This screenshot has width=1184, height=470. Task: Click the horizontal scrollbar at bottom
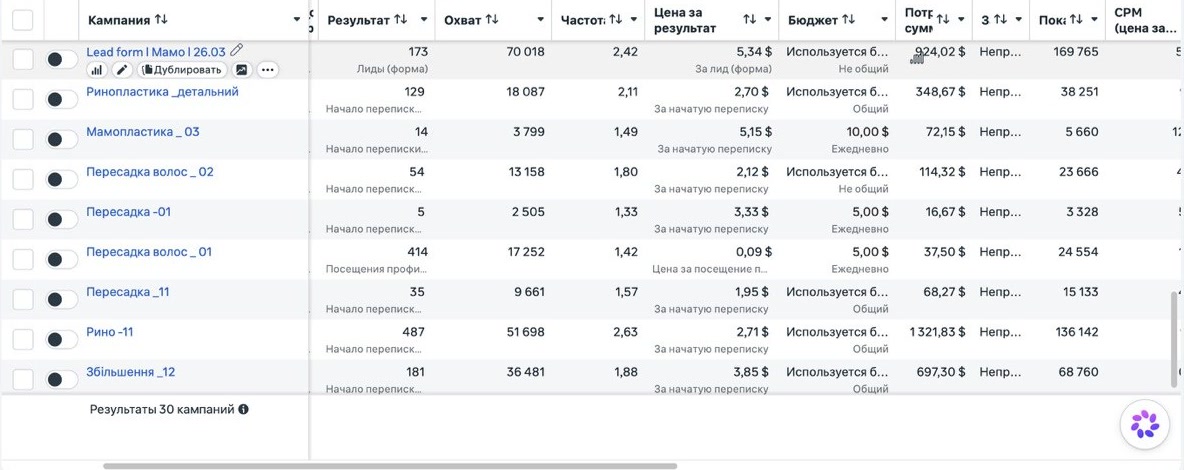(390, 466)
